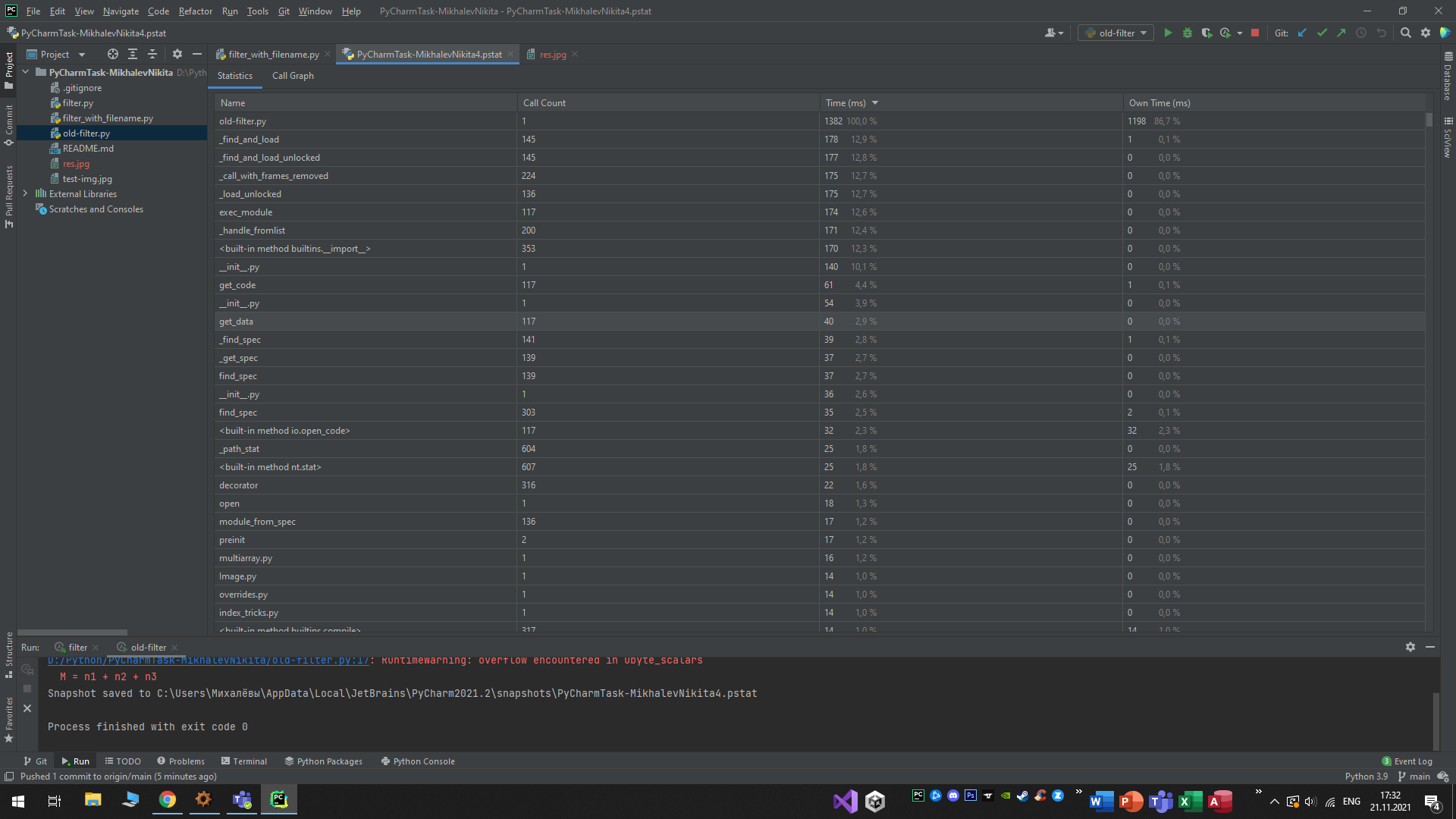Open the Refactor menu
The image size is (1456, 819).
tap(195, 11)
